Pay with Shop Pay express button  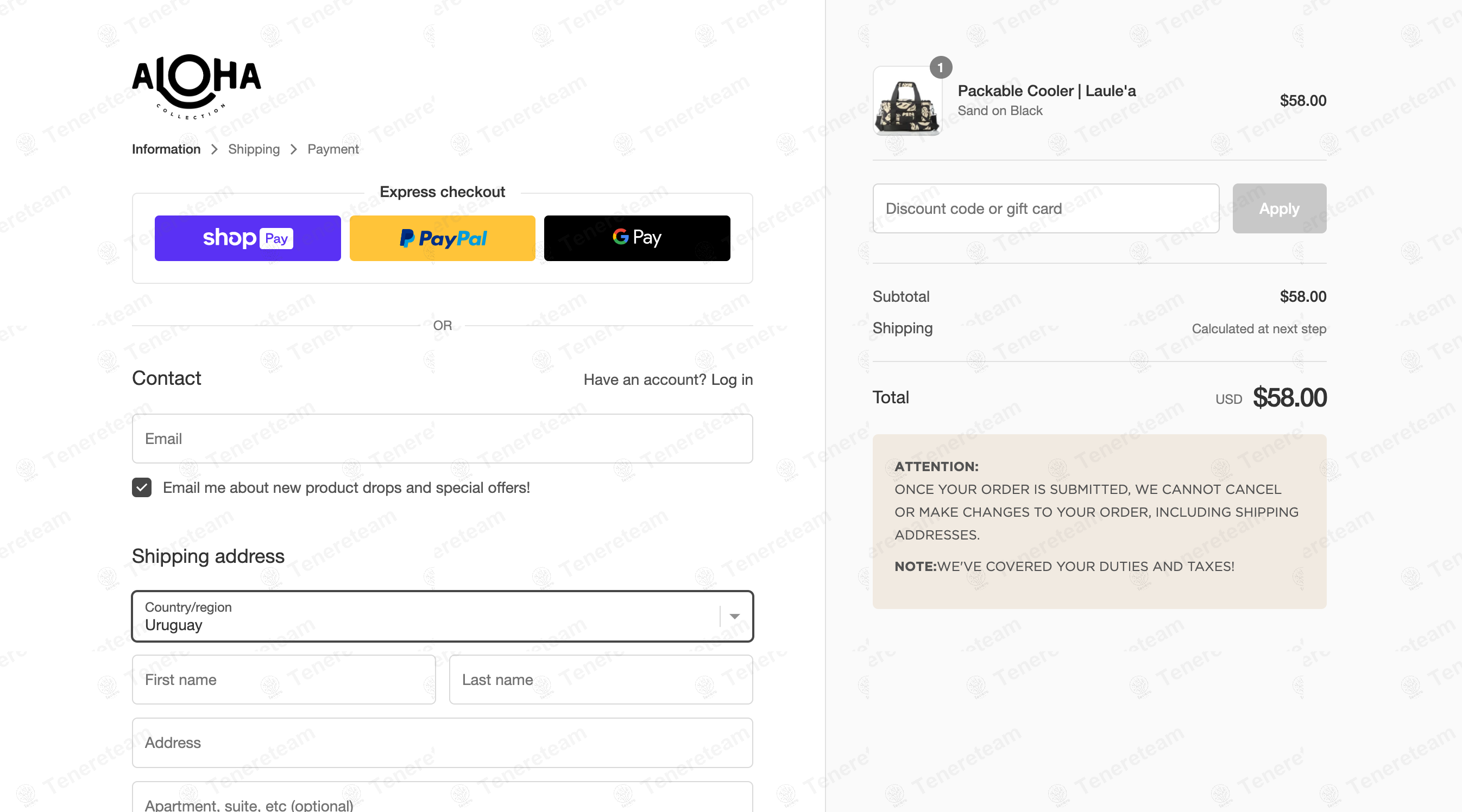[248, 238]
